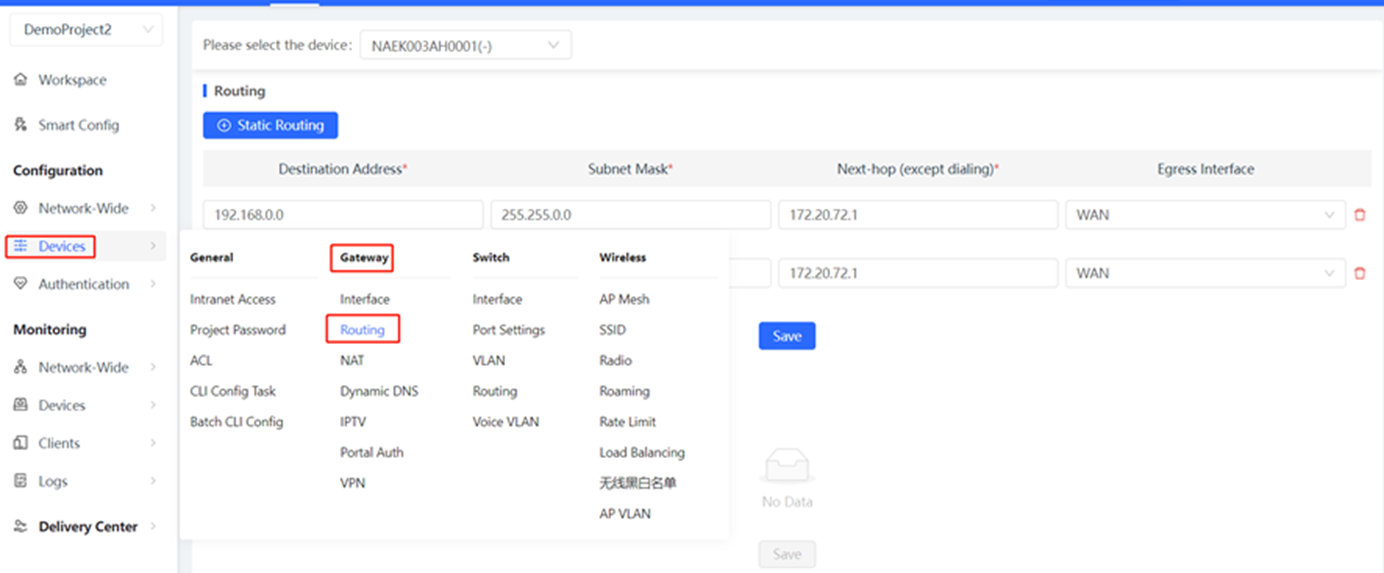Click the blue Save button
Viewport: 1384px width, 573px height.
[787, 336]
